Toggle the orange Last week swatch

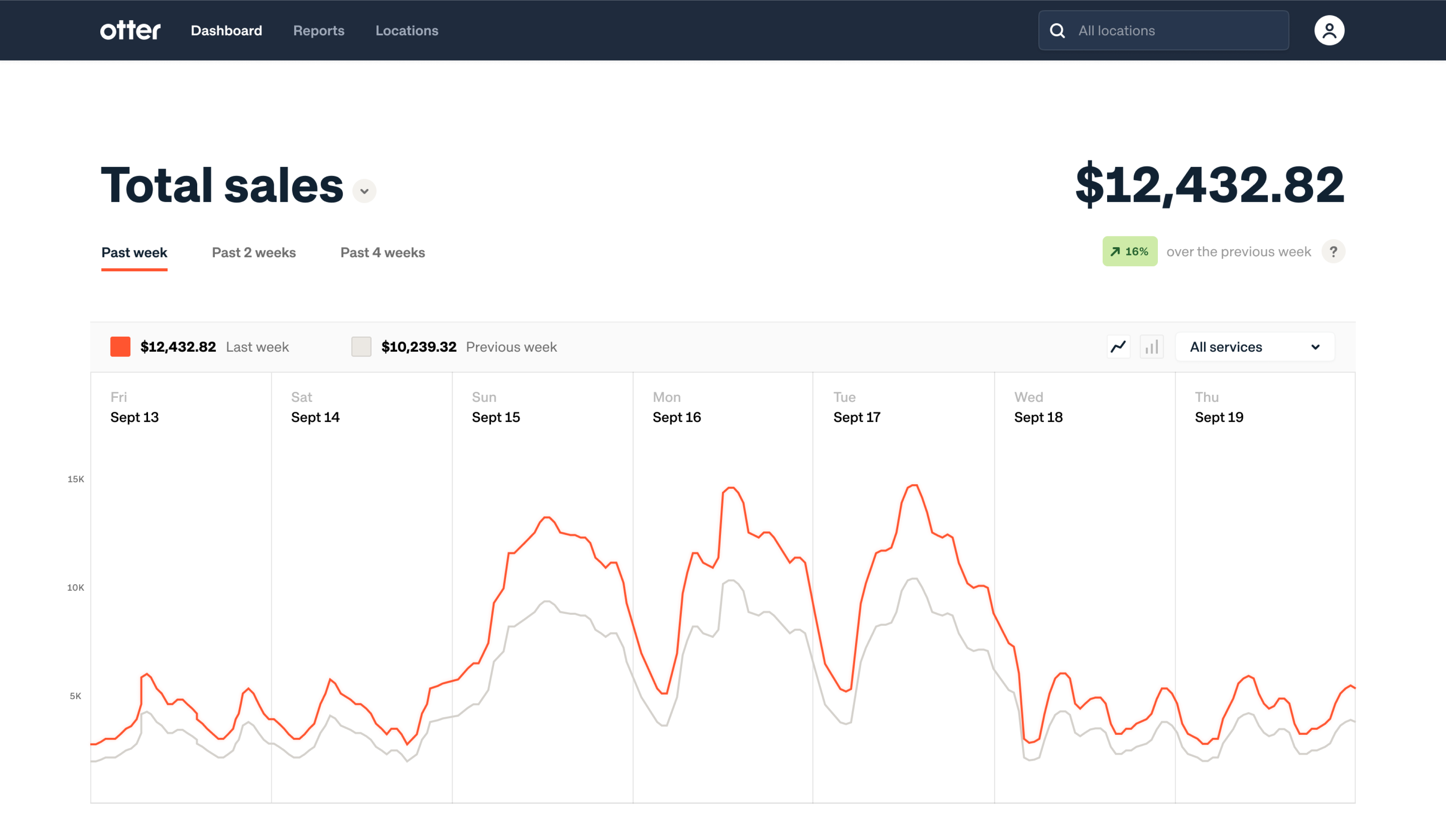point(121,347)
